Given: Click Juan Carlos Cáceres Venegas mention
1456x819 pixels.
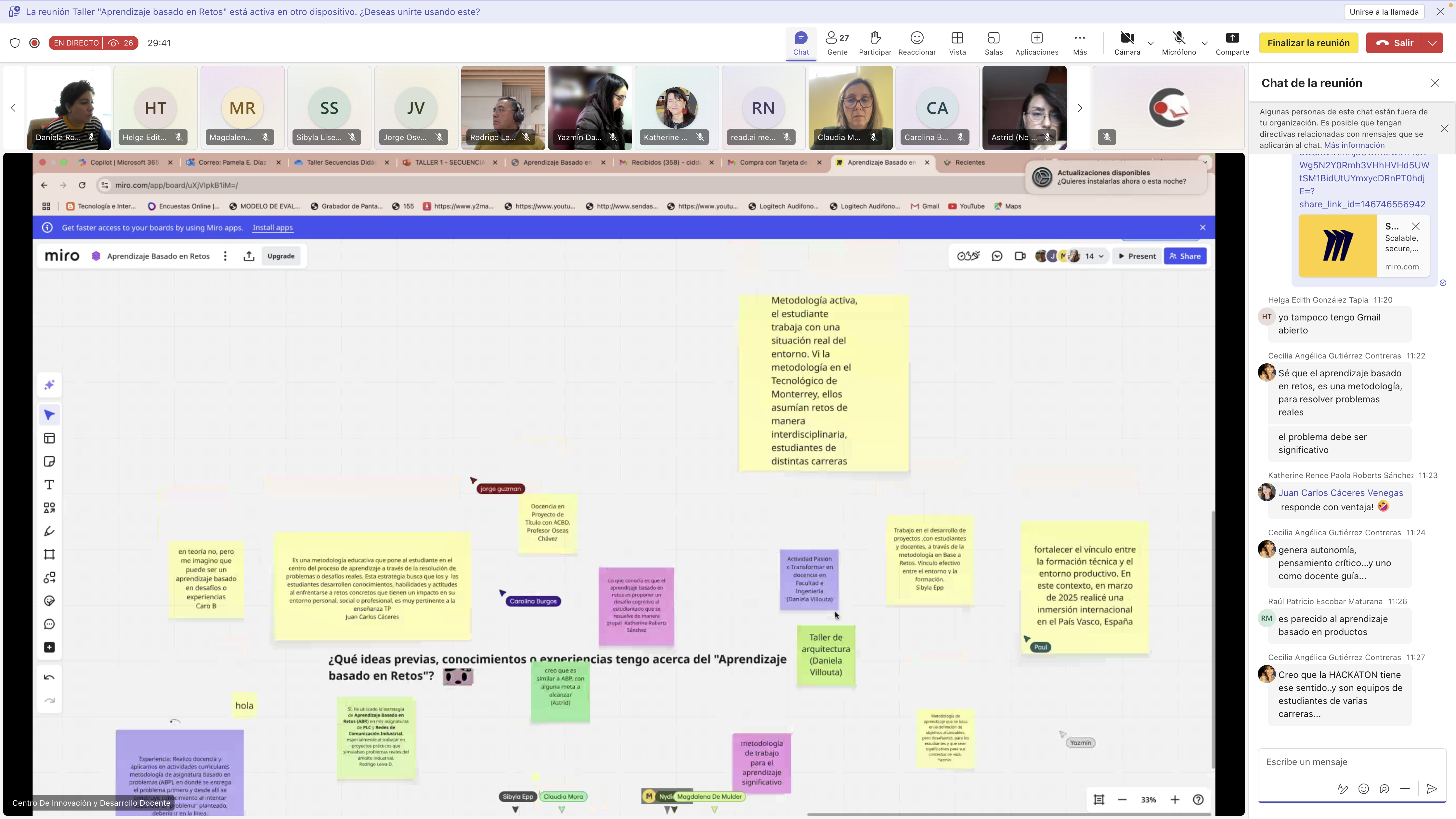Looking at the screenshot, I should [1340, 493].
